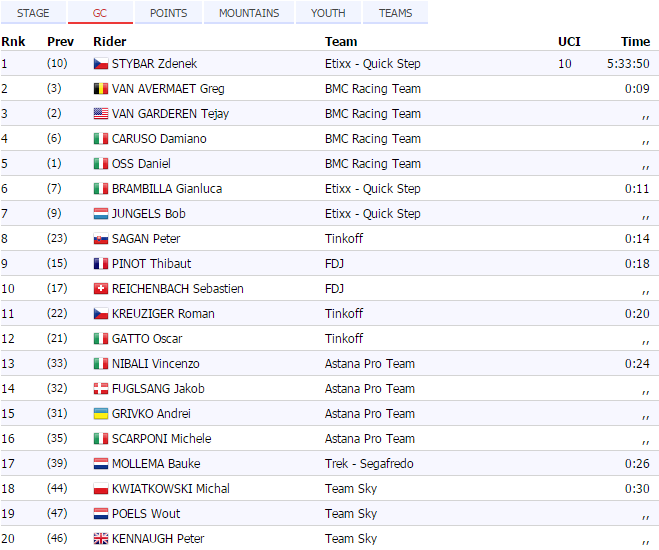Click the Belgian flag beside VAN AVERMAET Greg
This screenshot has width=659, height=550.
click(100, 89)
